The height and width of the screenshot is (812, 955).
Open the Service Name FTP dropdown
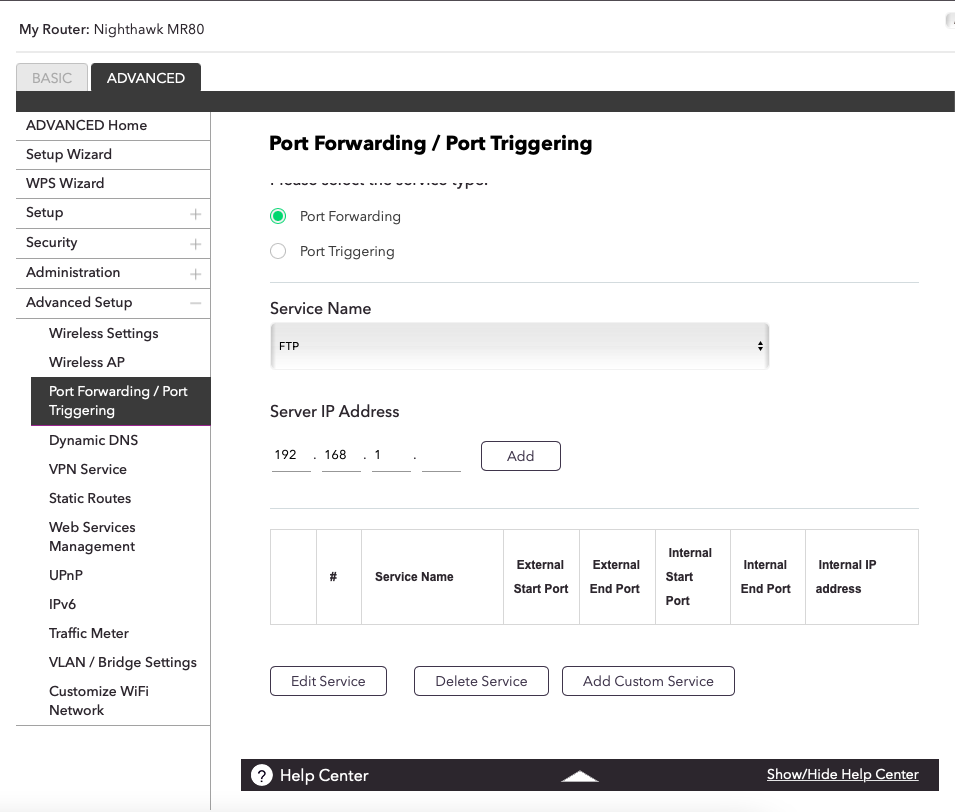point(519,346)
